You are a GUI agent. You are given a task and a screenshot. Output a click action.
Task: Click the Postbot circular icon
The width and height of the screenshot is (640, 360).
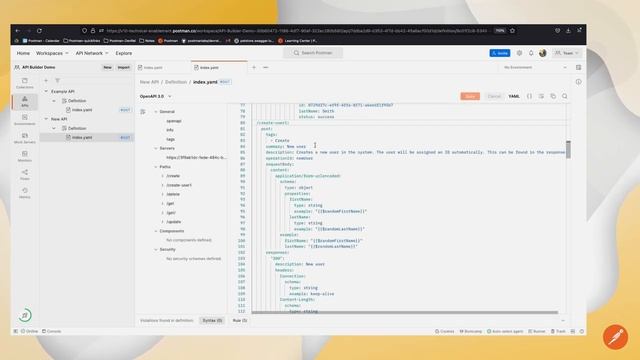coord(25,315)
